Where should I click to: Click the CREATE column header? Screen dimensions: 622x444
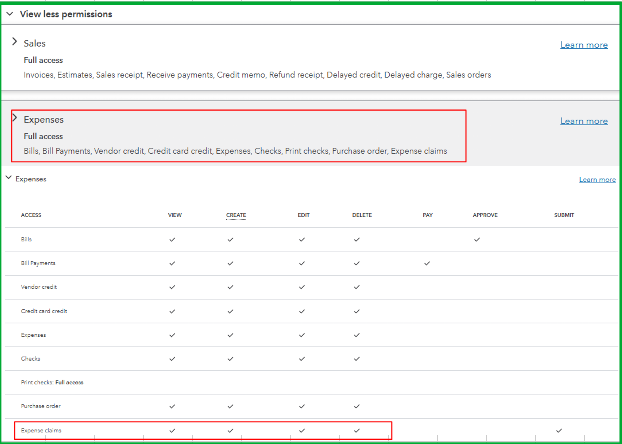pos(236,215)
